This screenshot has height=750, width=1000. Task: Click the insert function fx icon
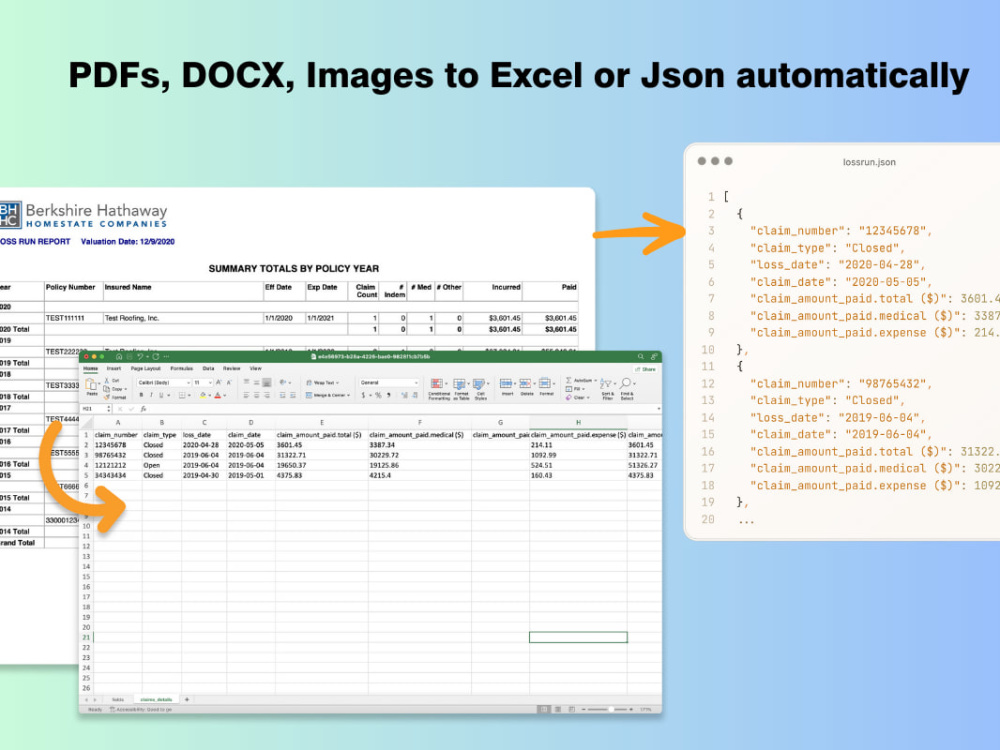(143, 409)
